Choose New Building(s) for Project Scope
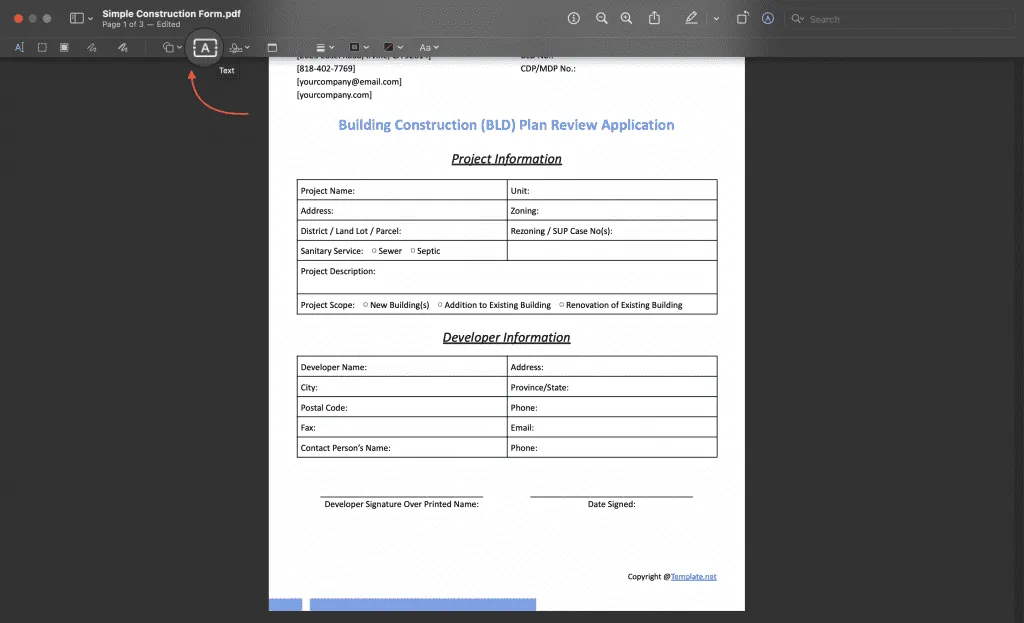The height and width of the screenshot is (623, 1024). click(x=365, y=304)
